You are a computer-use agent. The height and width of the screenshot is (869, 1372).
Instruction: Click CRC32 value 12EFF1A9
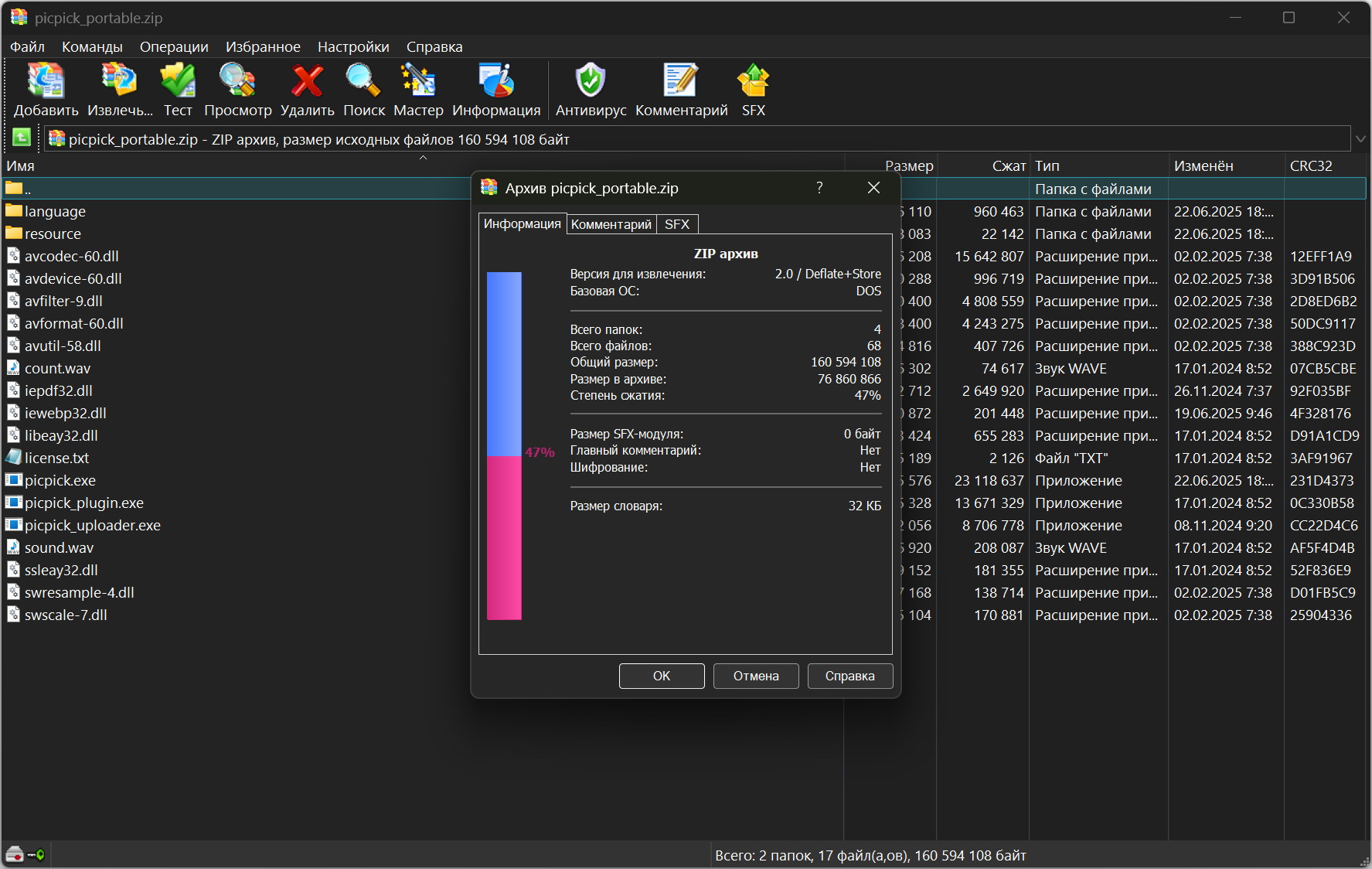click(1320, 256)
